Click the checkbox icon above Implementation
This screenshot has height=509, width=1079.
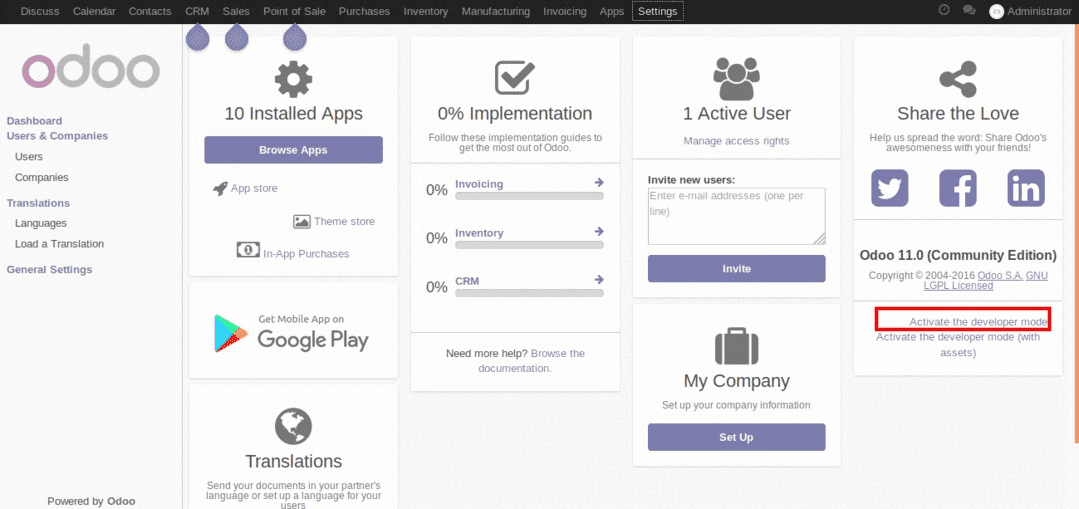(x=515, y=77)
